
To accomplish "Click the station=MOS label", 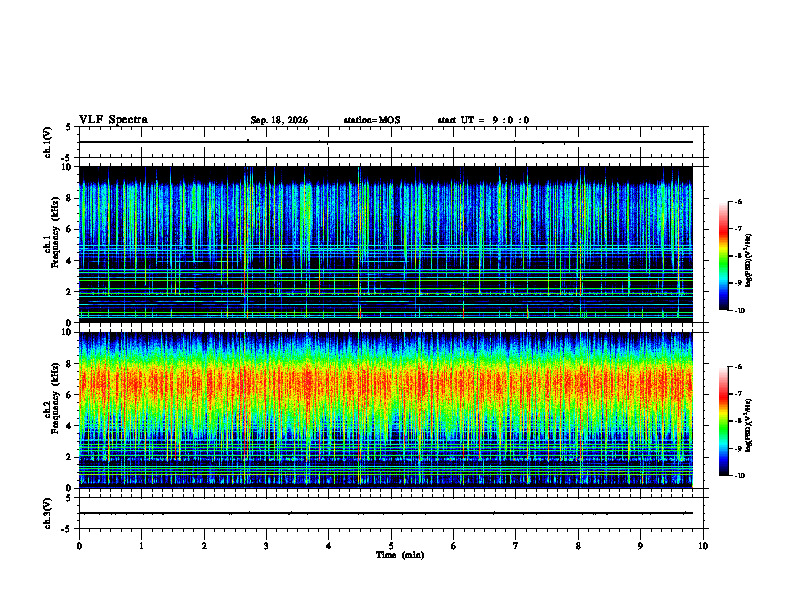I will coord(372,120).
